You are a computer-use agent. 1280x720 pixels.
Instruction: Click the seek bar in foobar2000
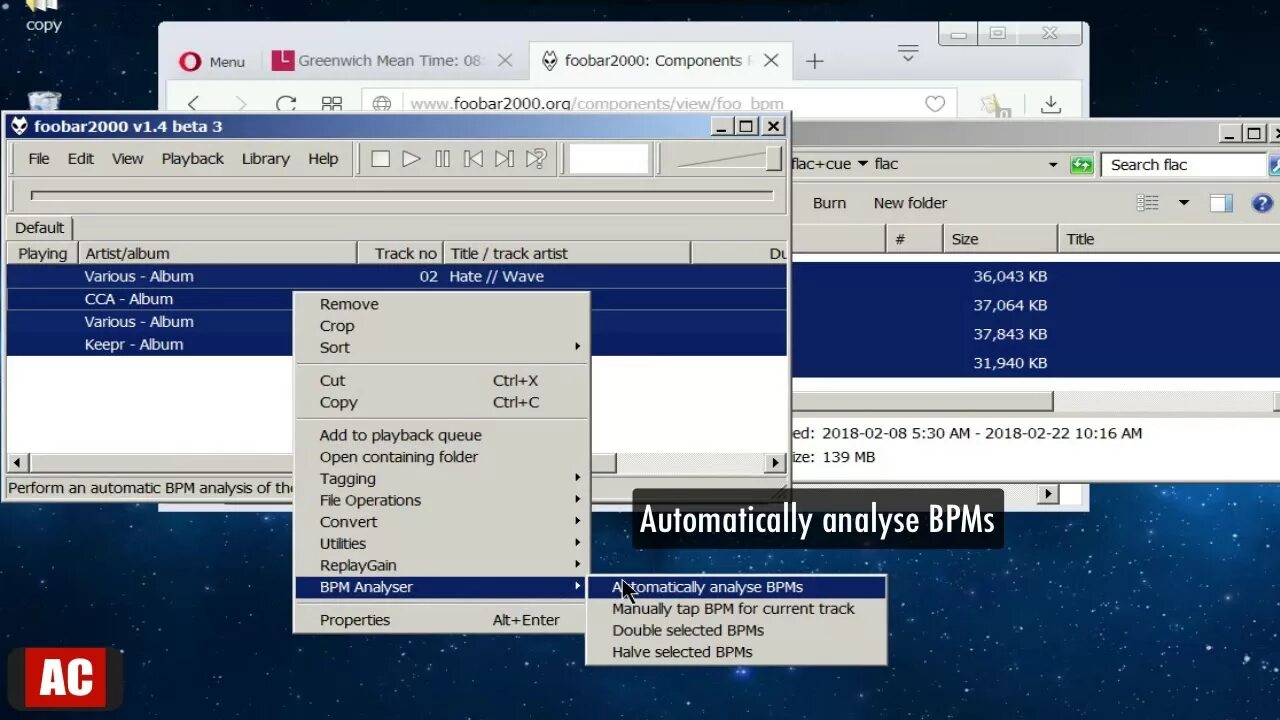[402, 195]
